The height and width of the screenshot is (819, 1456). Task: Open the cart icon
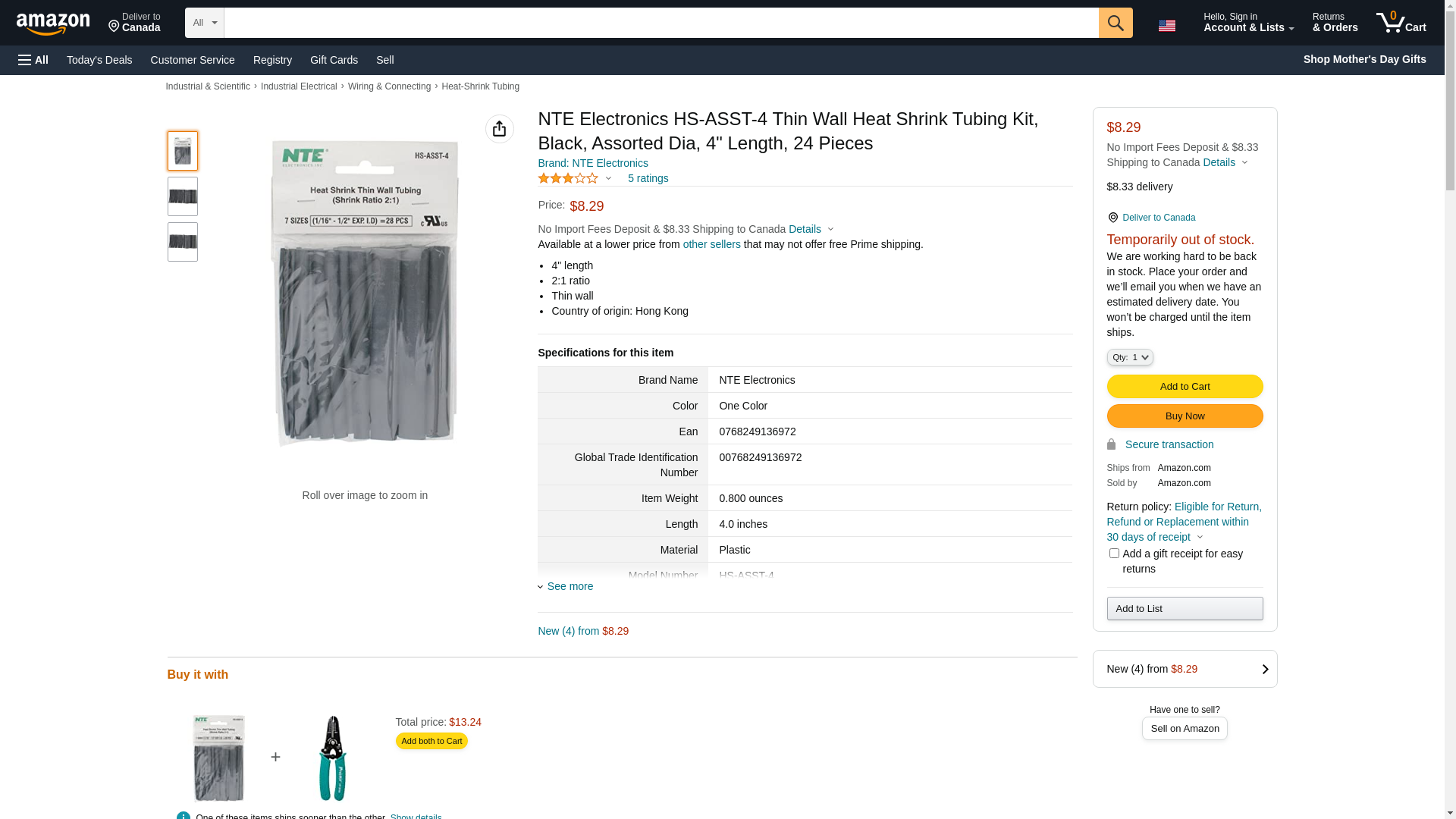(1401, 23)
